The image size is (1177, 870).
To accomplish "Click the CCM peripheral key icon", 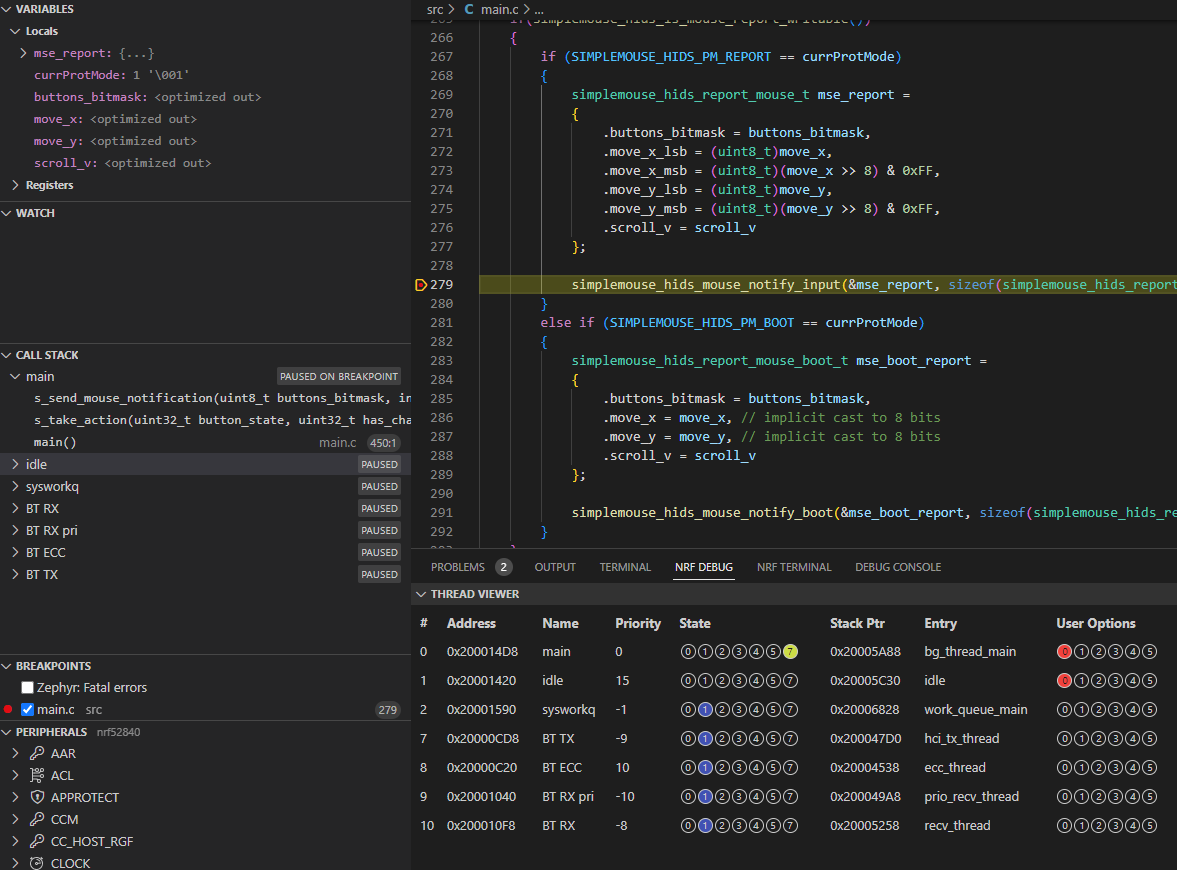I will tap(37, 819).
